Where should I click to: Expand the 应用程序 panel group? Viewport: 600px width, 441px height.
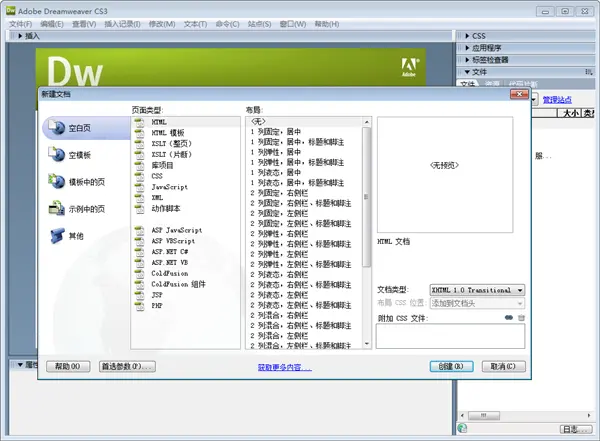pos(467,48)
